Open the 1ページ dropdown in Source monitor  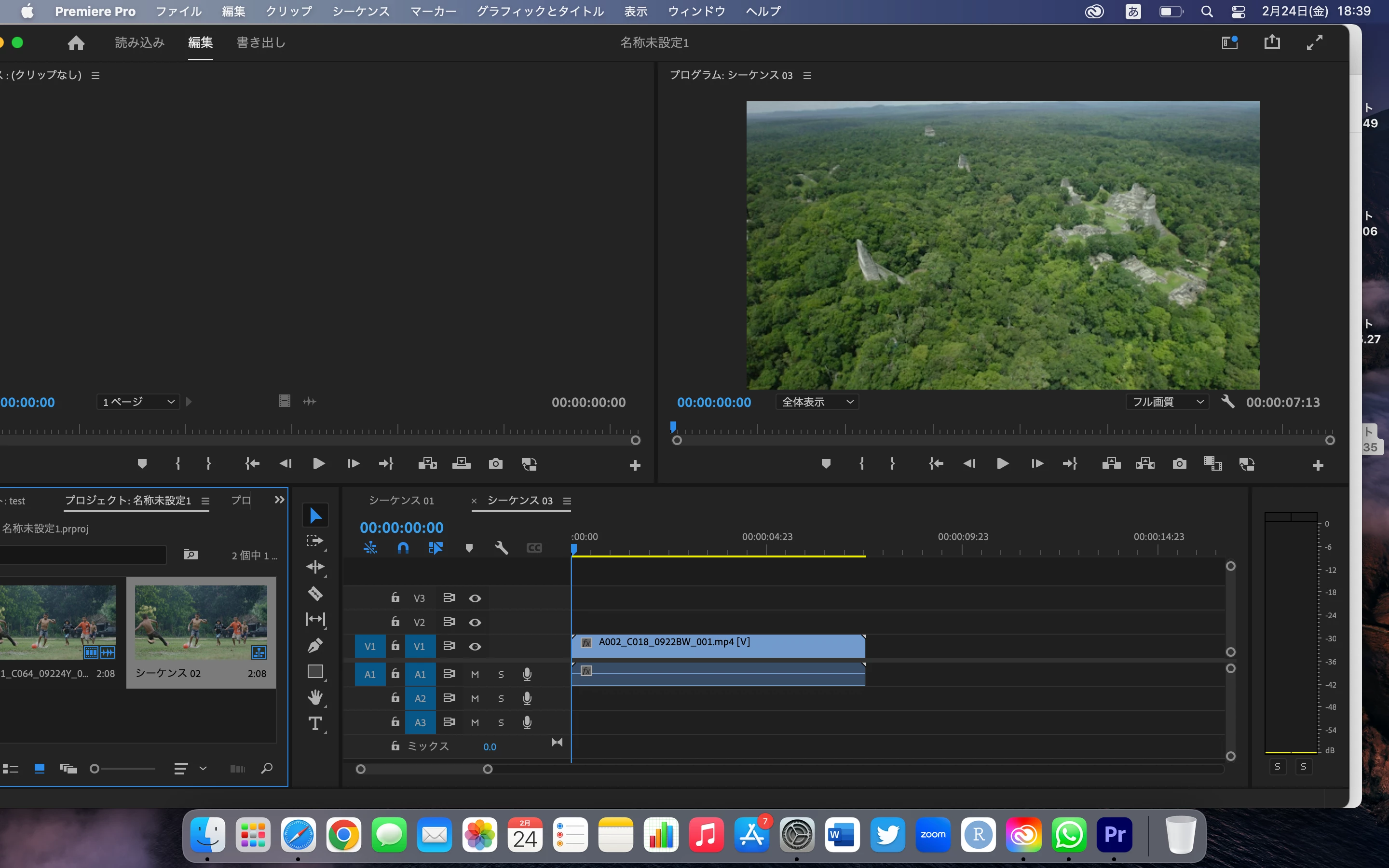[138, 402]
